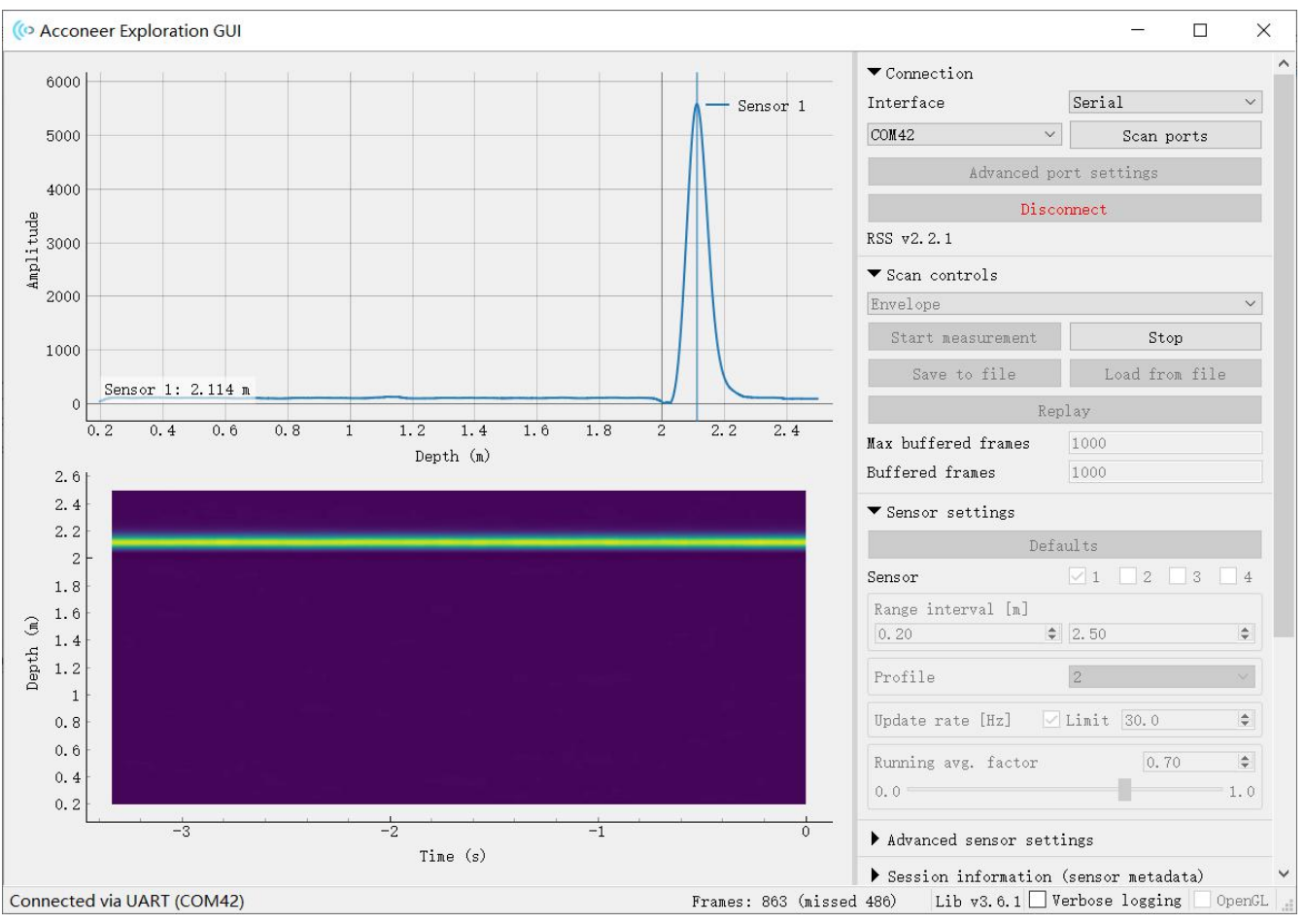Maximize the Acconeer Exploration GUI window
The height and width of the screenshot is (924, 1305).
coord(1200,30)
